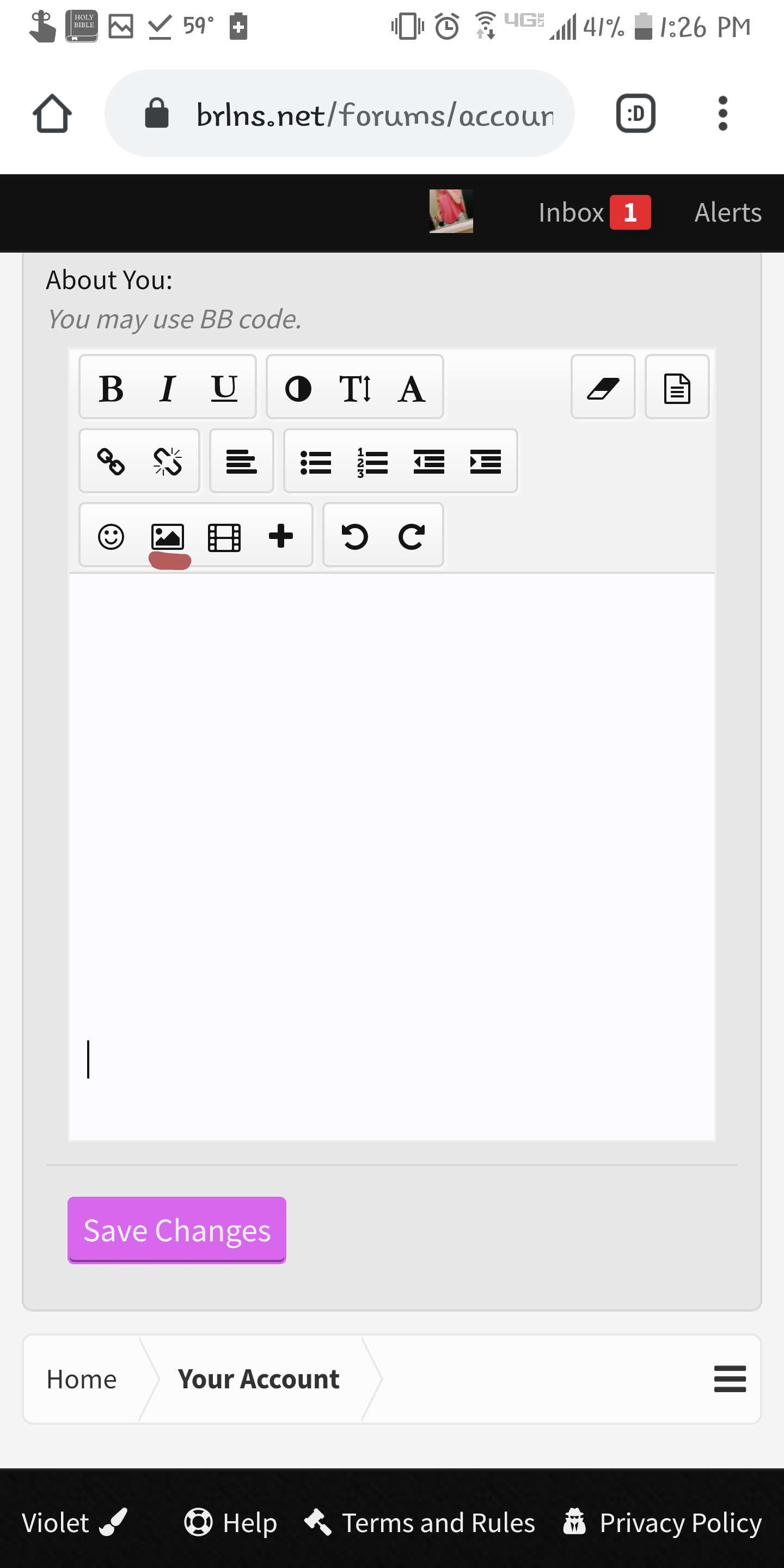
Task: Open the font family tool
Action: pyautogui.click(x=412, y=388)
